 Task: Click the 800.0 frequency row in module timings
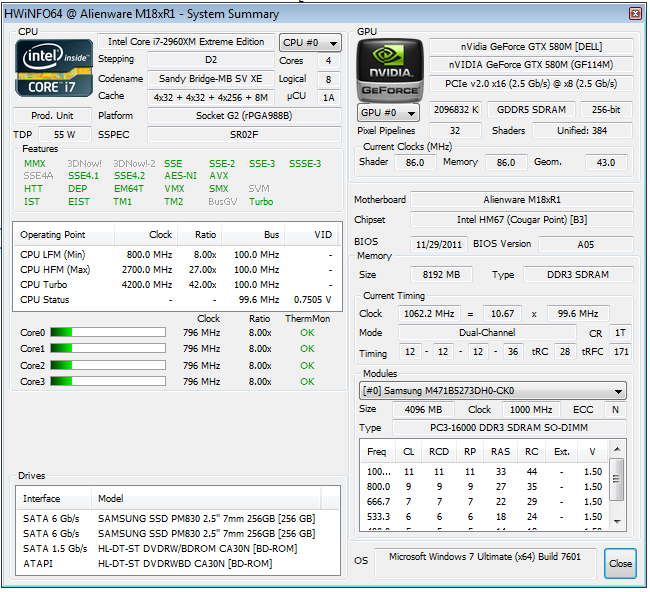coord(484,487)
